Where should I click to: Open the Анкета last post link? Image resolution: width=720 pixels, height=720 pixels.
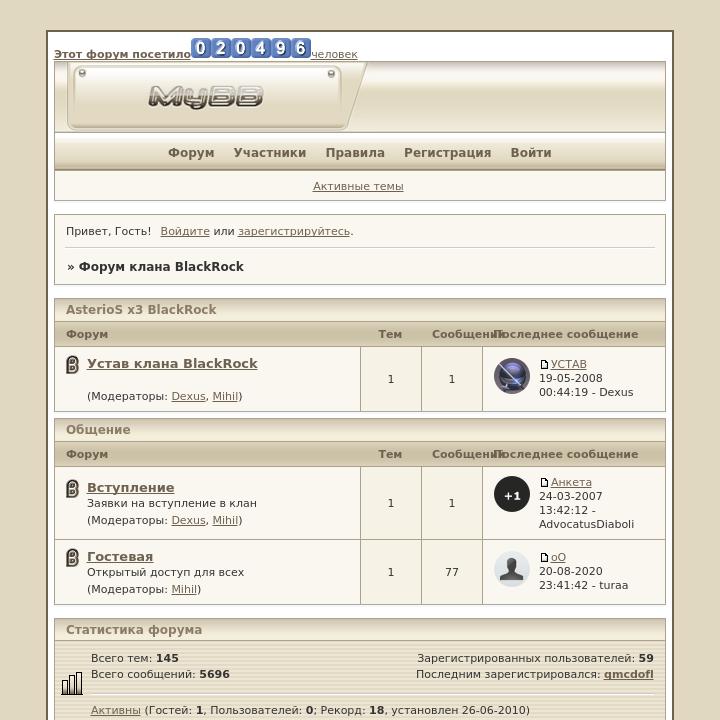pos(571,482)
